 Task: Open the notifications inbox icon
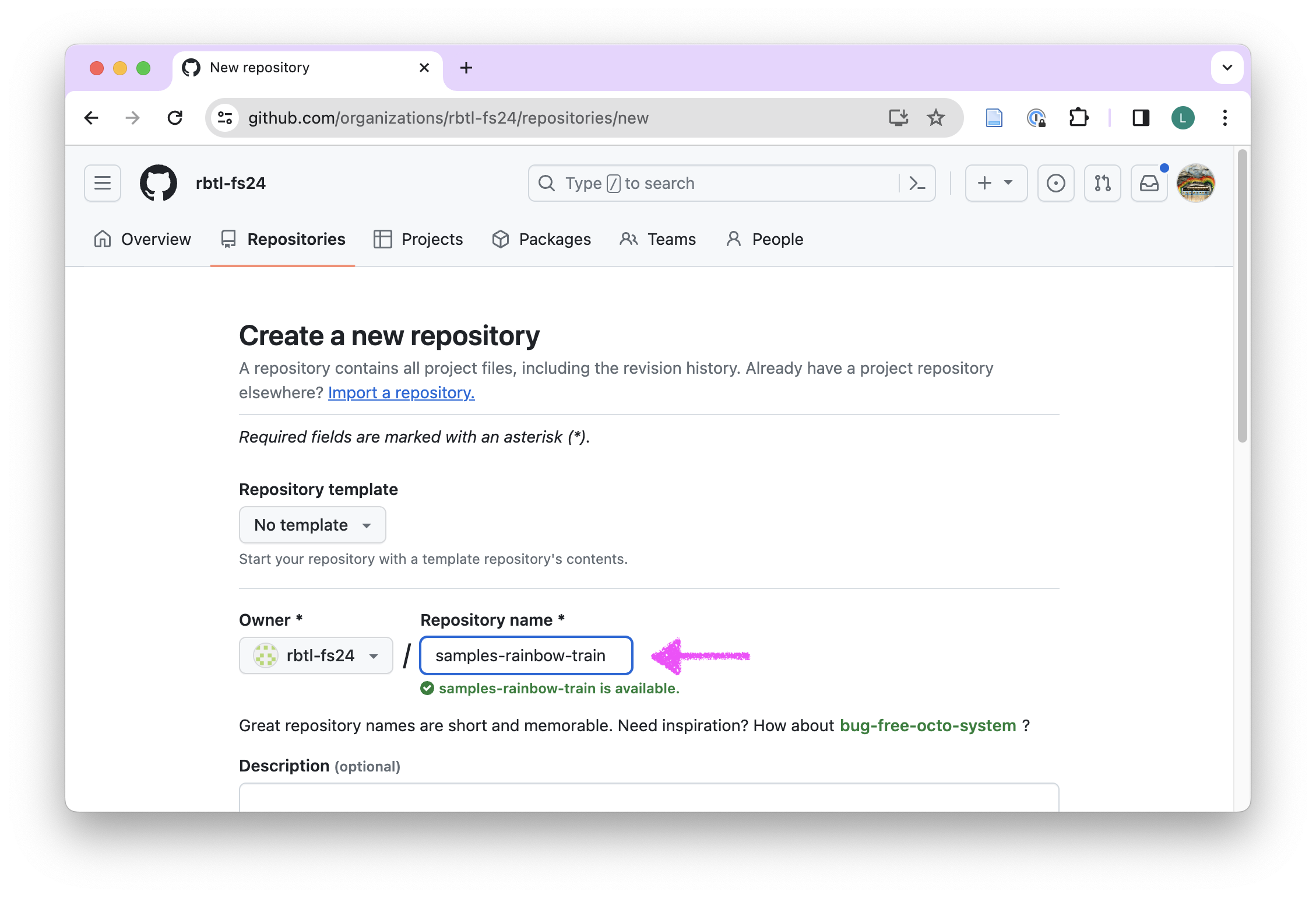coord(1149,183)
